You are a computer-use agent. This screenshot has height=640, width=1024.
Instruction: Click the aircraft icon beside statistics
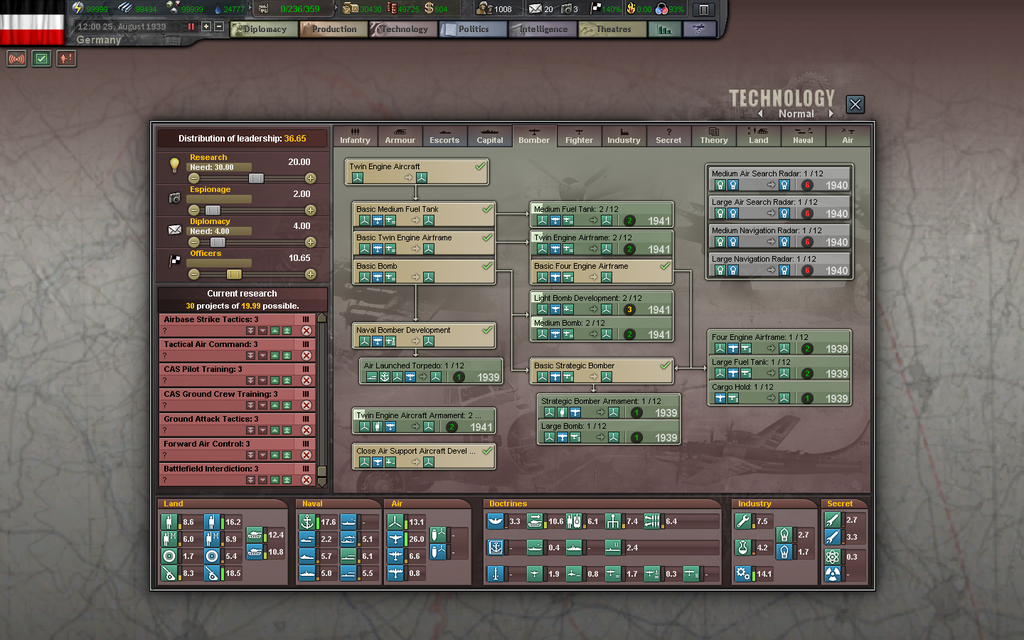tap(698, 29)
